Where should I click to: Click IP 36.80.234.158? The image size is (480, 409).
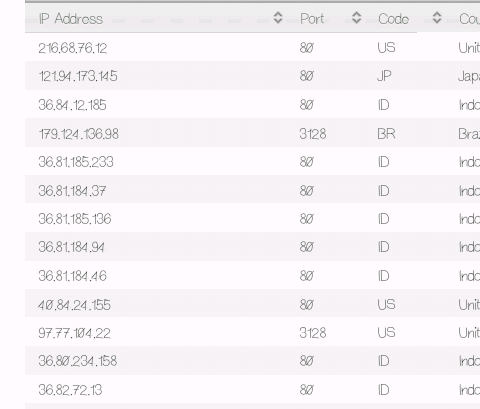78,361
